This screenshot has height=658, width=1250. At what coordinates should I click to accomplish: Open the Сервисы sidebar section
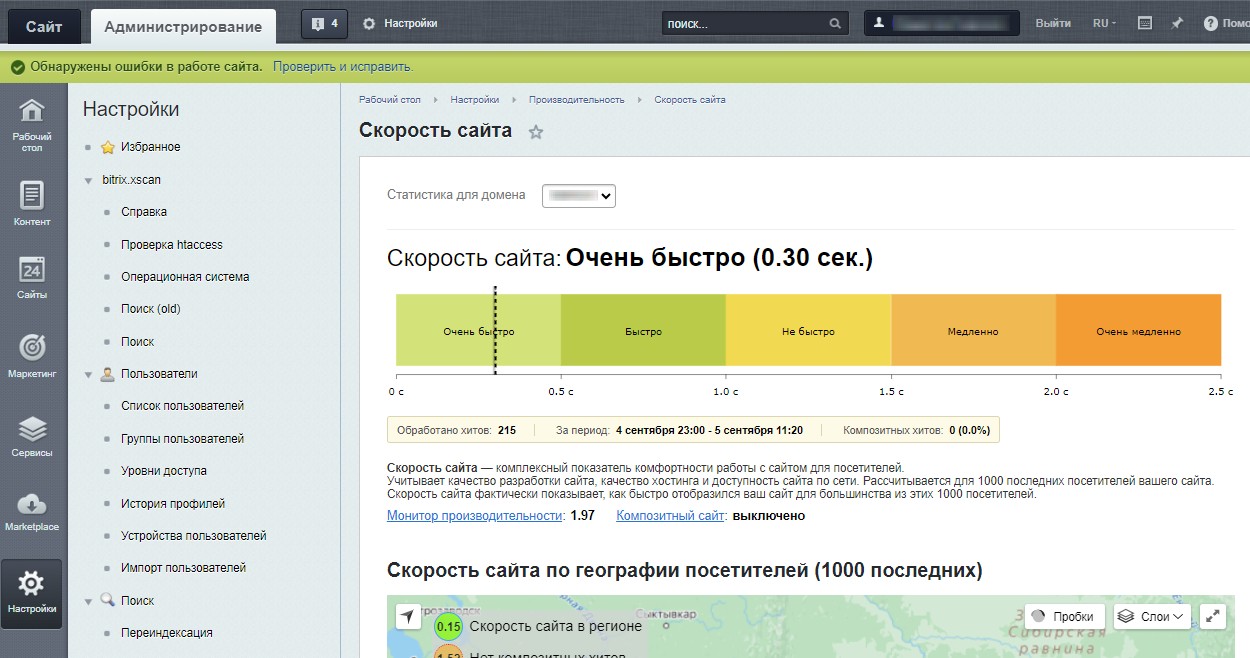pos(32,435)
